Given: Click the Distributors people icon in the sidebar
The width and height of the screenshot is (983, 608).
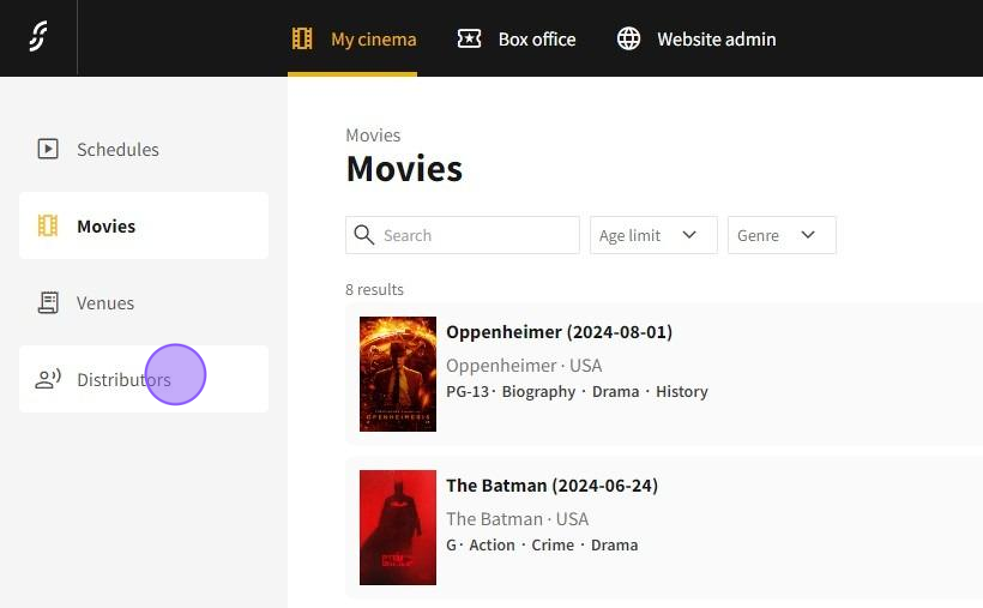Looking at the screenshot, I should point(48,379).
